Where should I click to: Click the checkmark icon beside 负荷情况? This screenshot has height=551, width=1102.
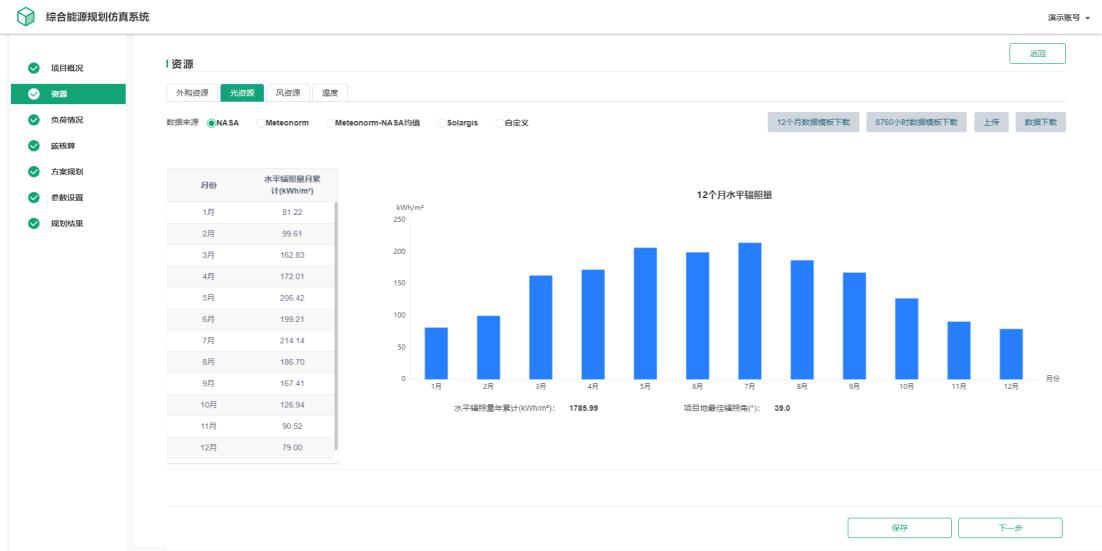34,120
